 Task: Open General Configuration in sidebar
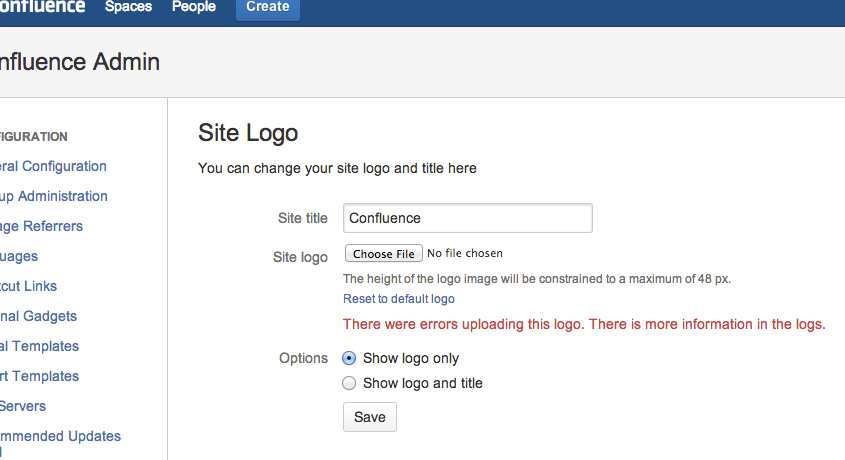(x=53, y=166)
